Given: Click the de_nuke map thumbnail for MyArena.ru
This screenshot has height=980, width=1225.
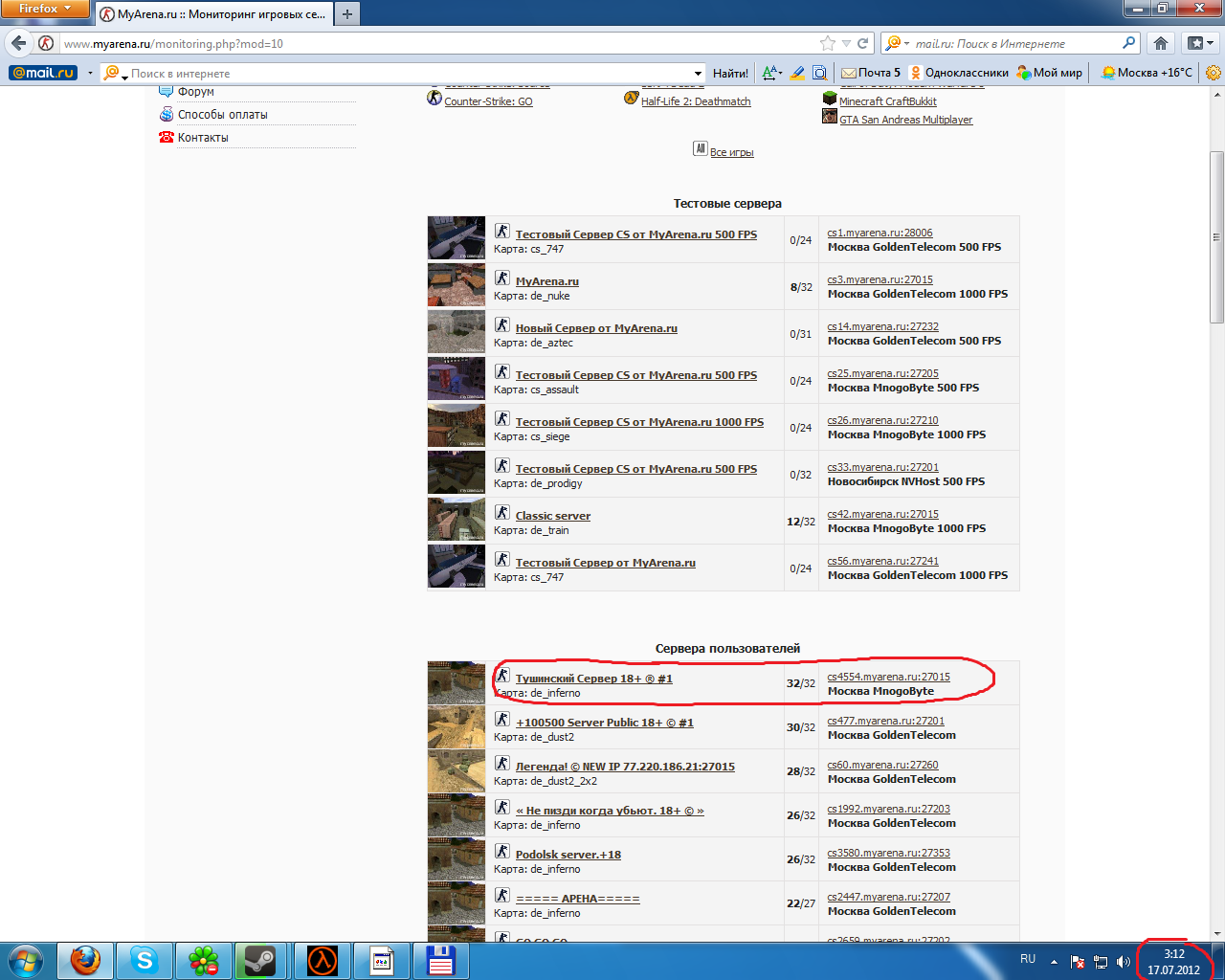Looking at the screenshot, I should tap(457, 285).
